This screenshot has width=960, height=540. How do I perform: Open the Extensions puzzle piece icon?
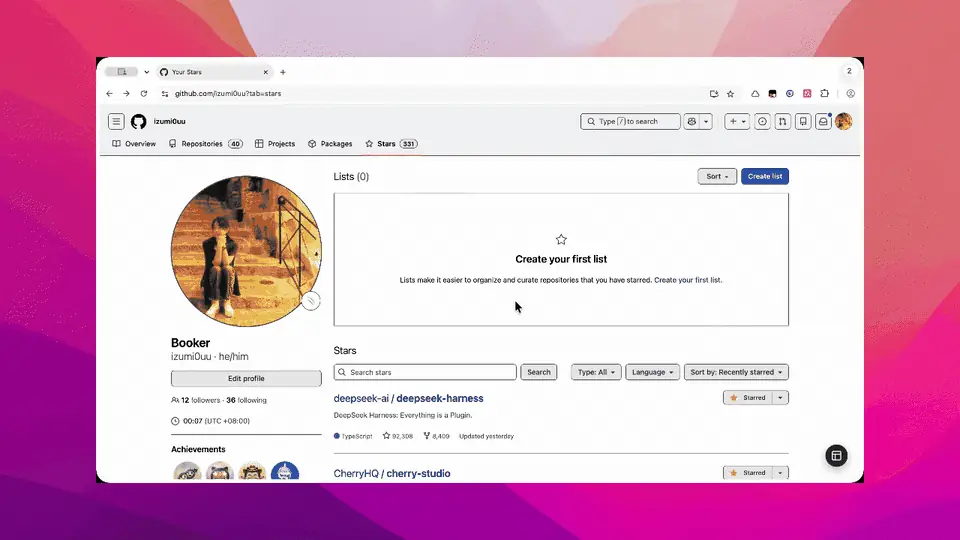(x=825, y=94)
